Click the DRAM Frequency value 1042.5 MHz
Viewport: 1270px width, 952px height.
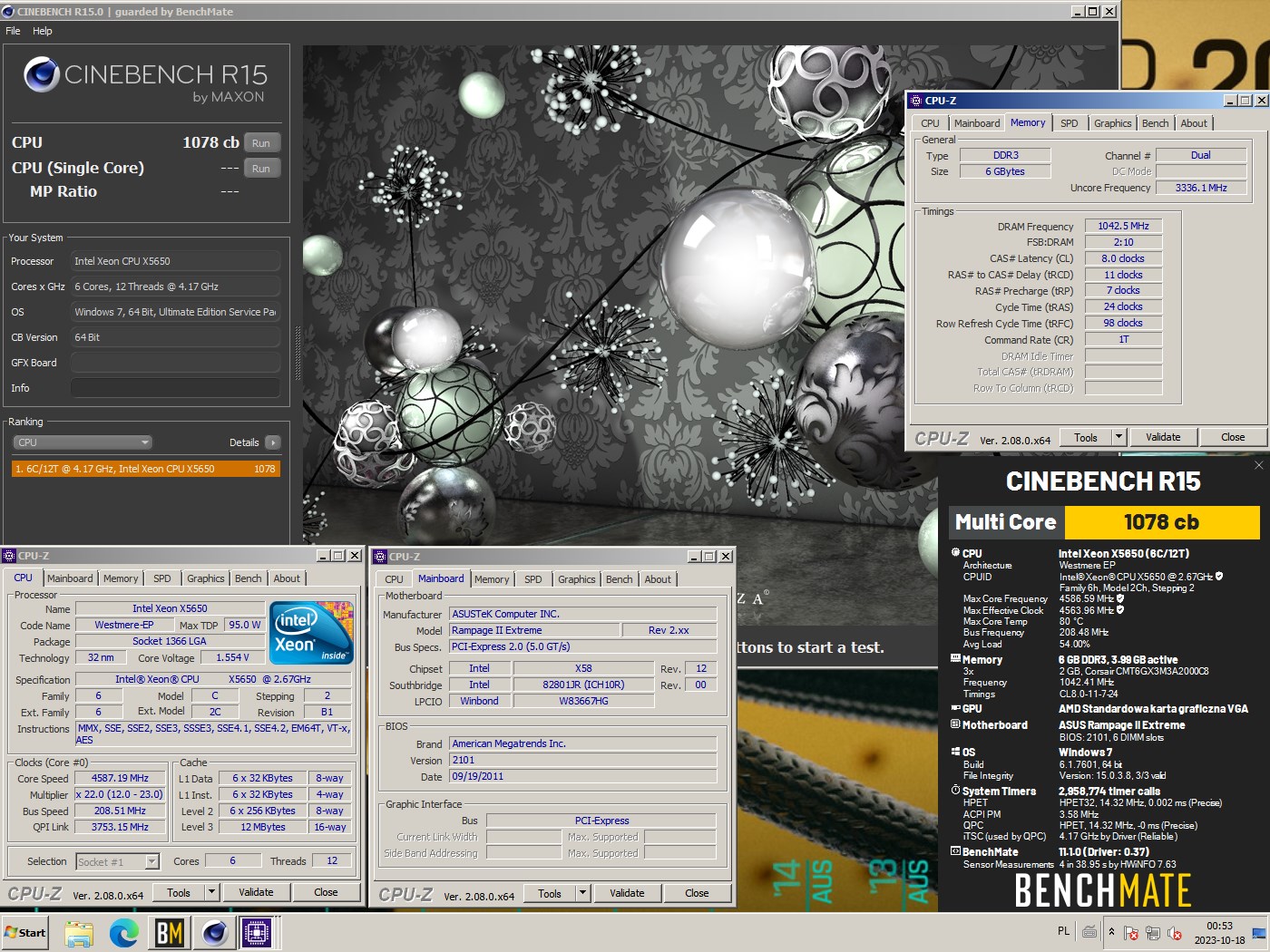point(1123,226)
